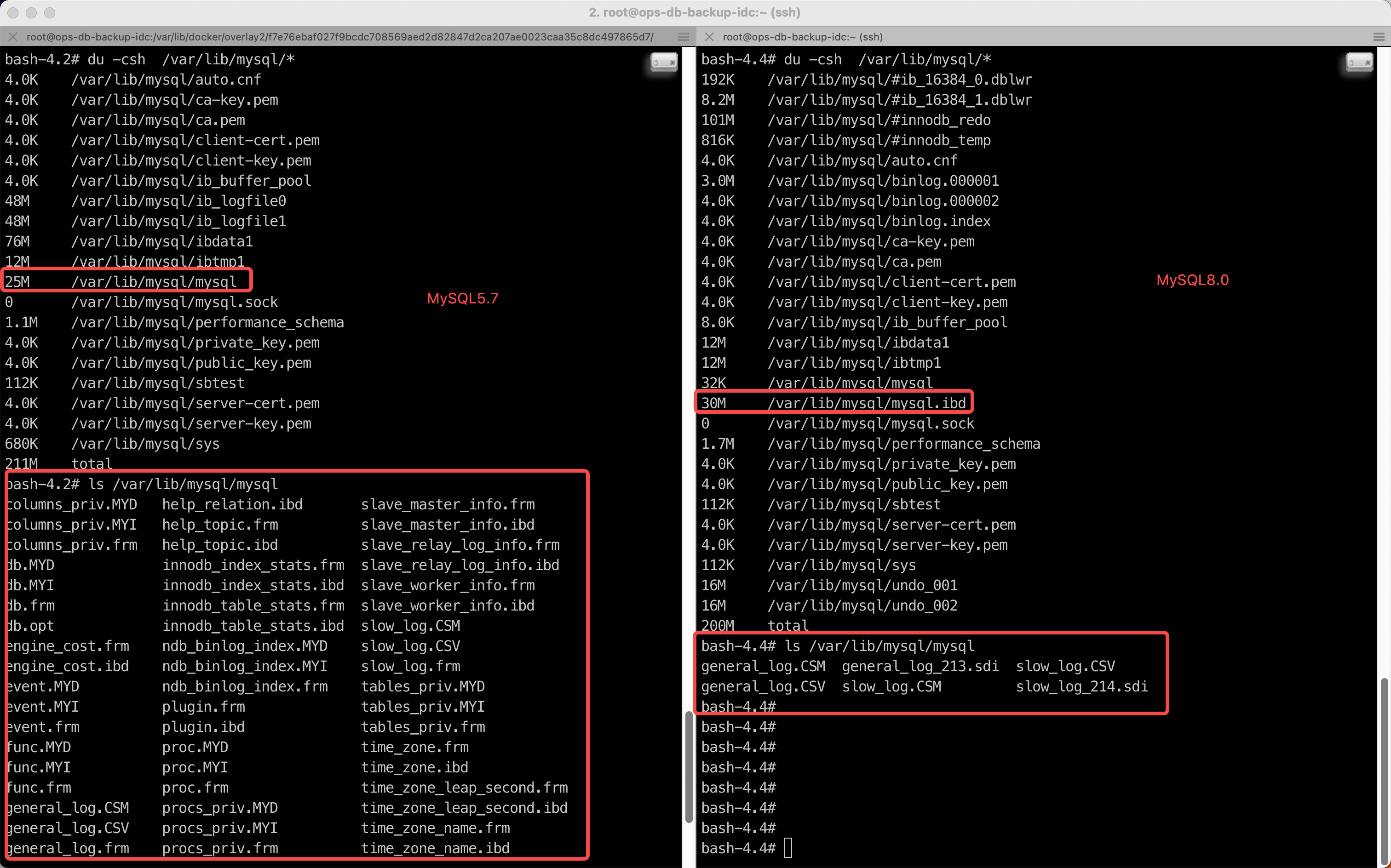Click 'general_log_213.sdi' file name
The image size is (1391, 868).
[x=920, y=667]
